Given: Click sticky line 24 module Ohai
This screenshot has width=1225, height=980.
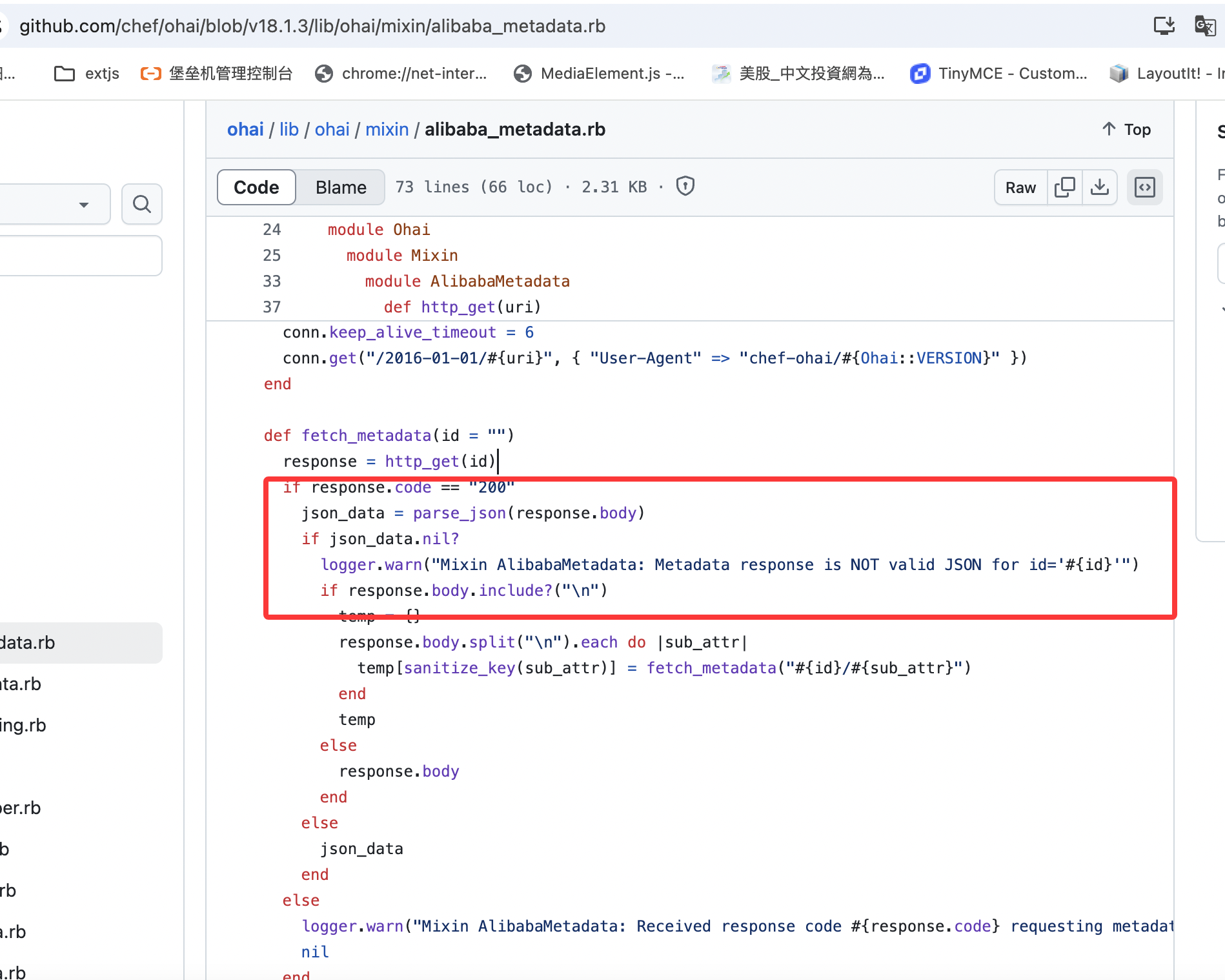Looking at the screenshot, I should point(379,230).
